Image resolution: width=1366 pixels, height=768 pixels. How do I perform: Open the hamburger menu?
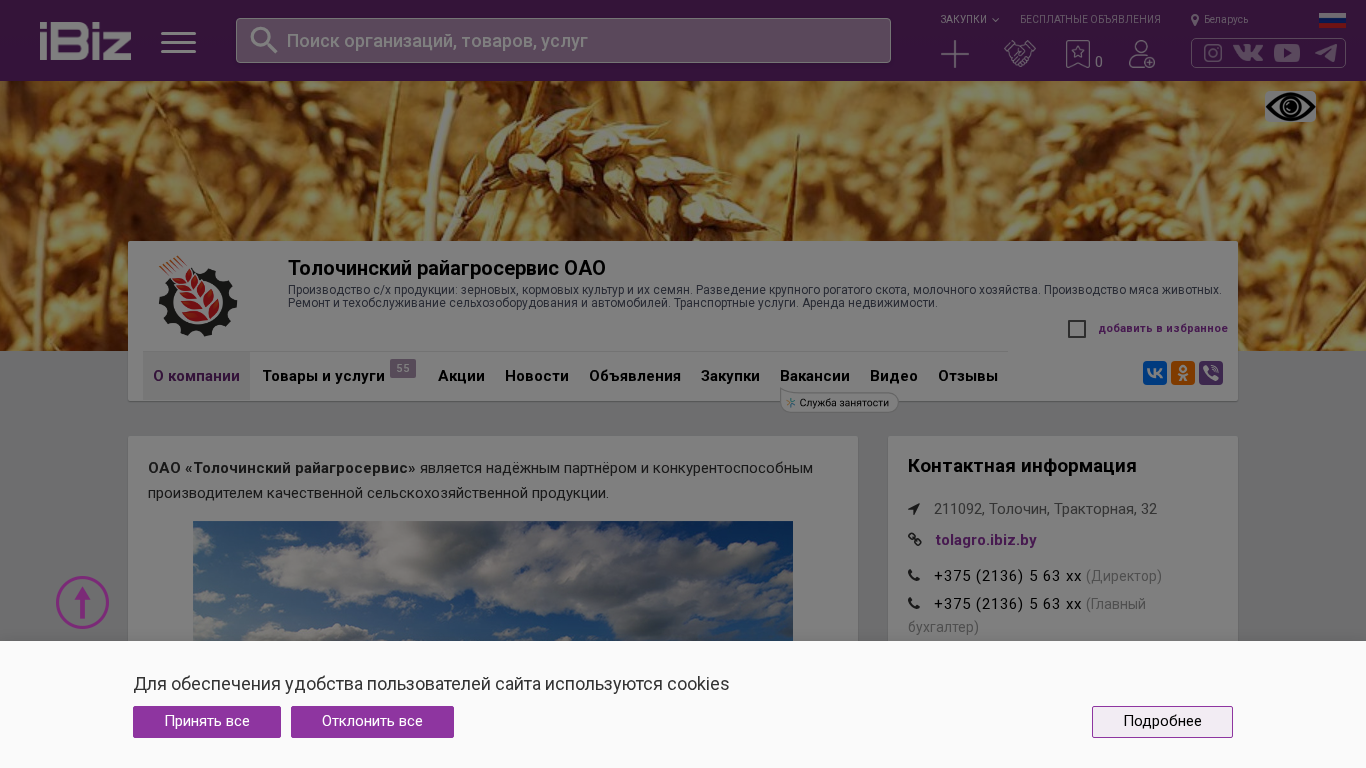[178, 42]
